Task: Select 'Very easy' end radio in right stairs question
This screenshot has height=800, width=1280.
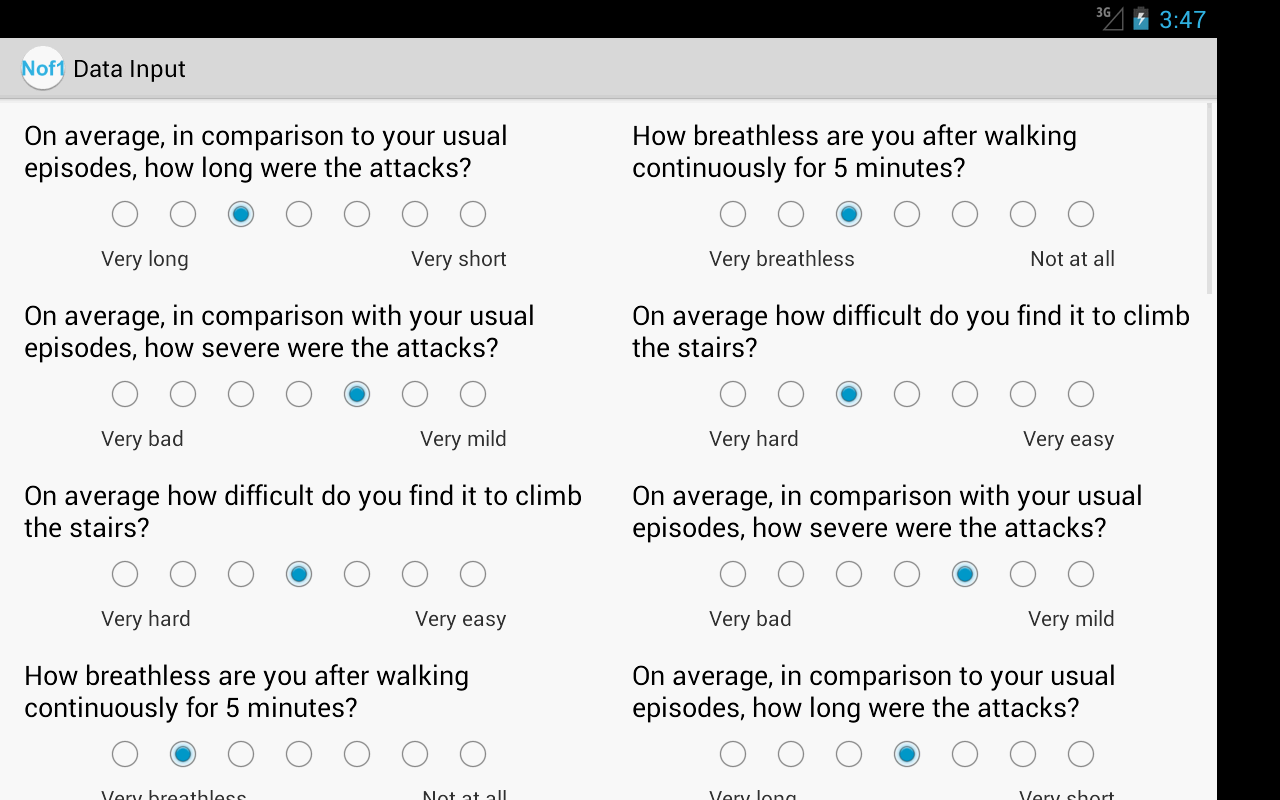Action: click(1081, 394)
